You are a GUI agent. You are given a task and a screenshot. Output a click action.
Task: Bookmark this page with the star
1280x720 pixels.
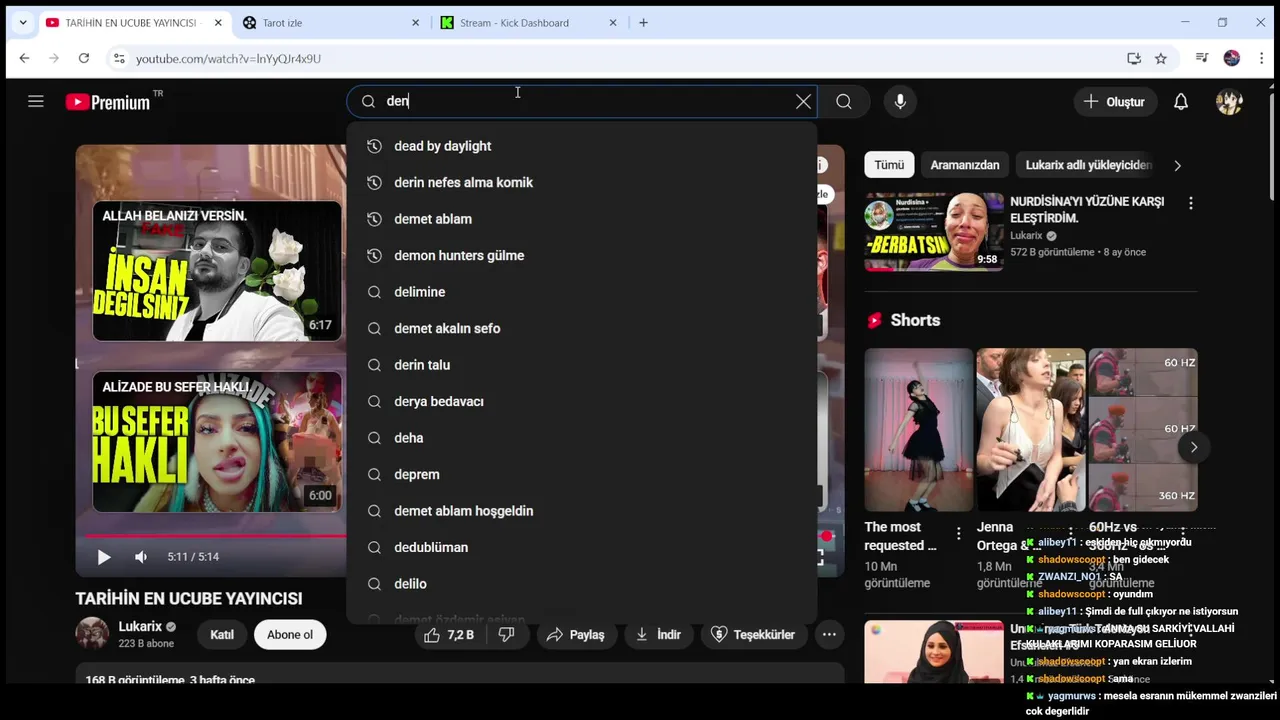tap(1161, 59)
